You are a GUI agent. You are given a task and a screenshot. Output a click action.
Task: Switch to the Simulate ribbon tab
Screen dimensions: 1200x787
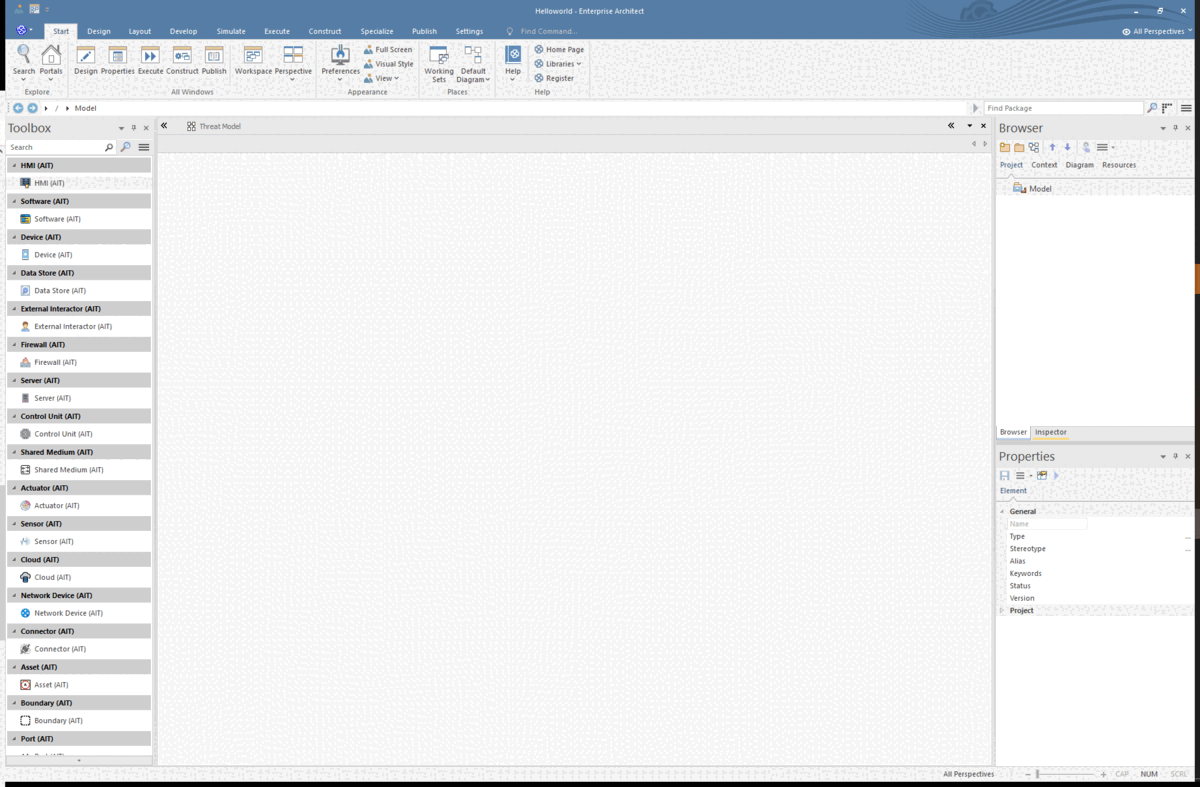231,31
